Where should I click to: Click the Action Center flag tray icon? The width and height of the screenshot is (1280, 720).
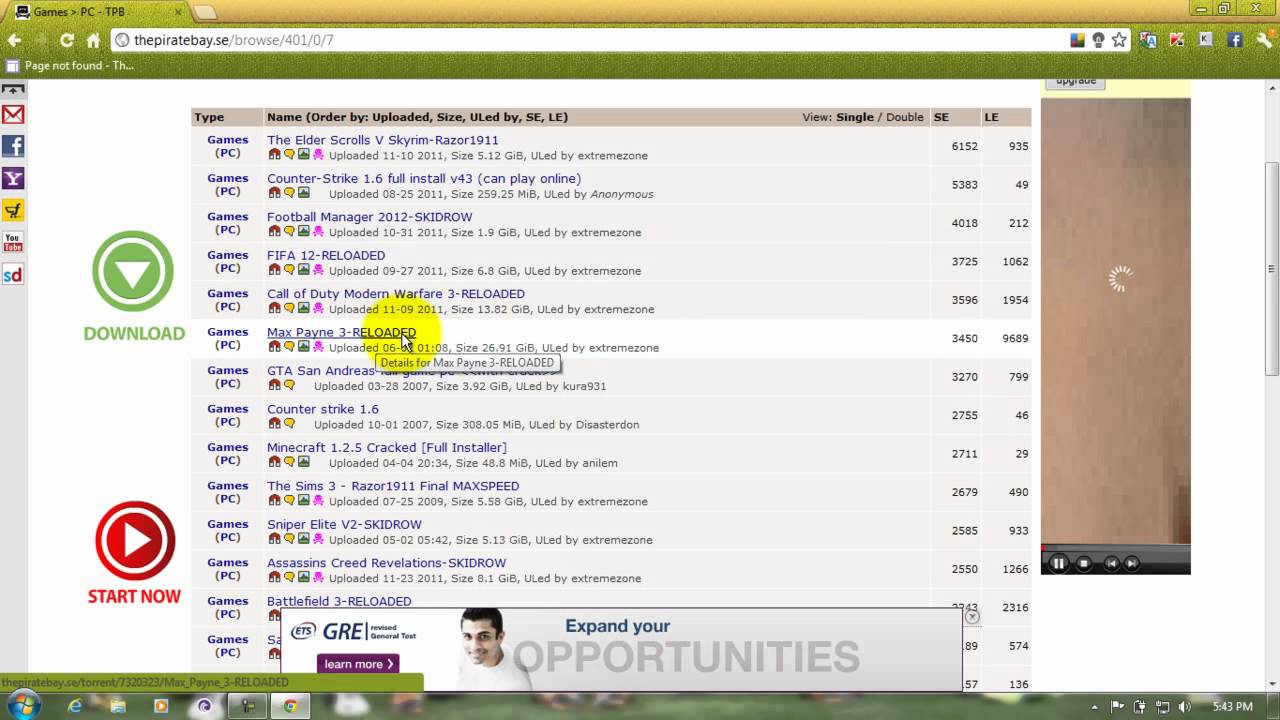click(x=1118, y=706)
